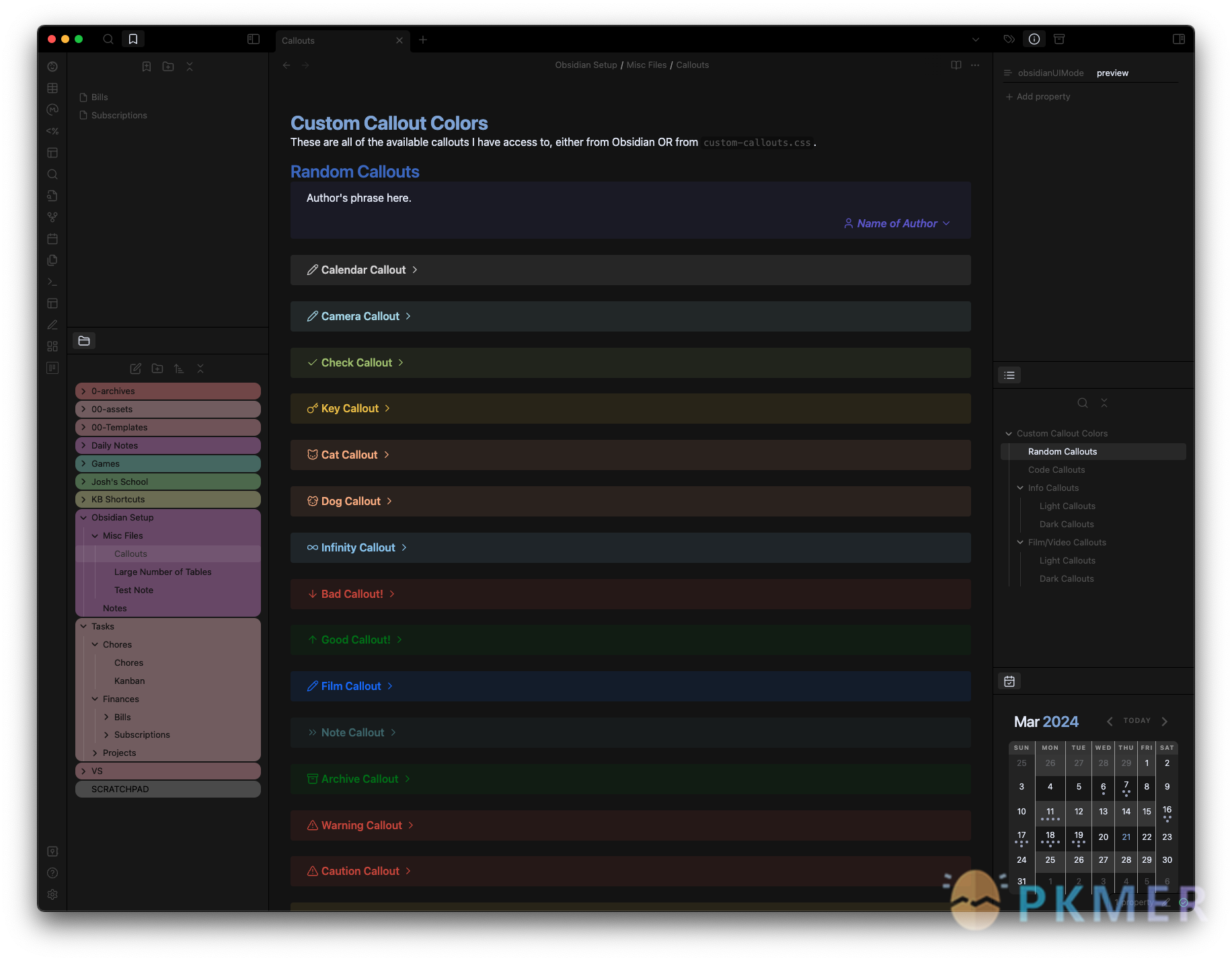Collapse the Name of Author callout
1232x961 pixels.
click(897, 223)
